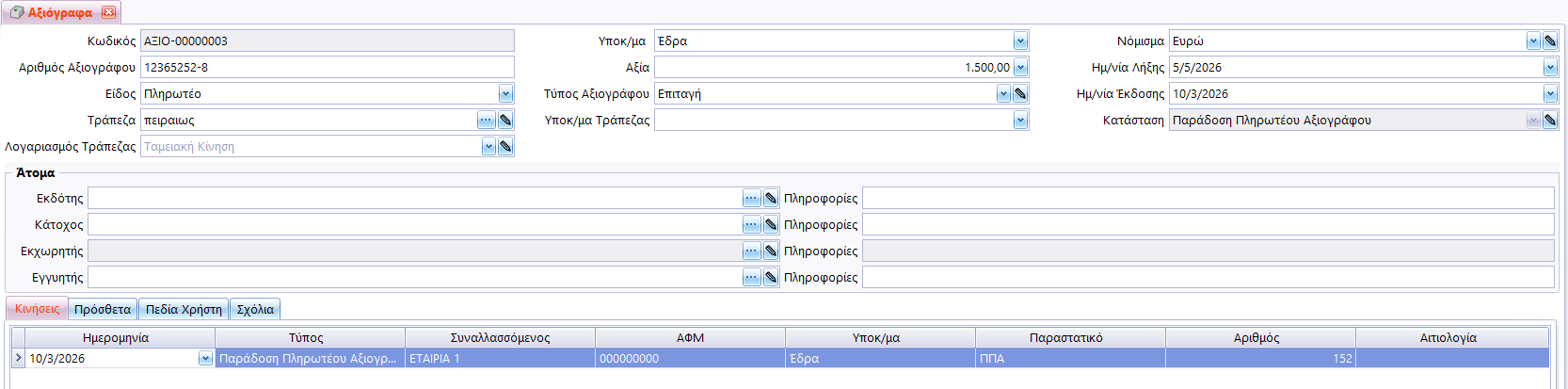Viewport: 1568px width, 389px height.
Task: Click the edit pencil icon next to Τράπεζα
Action: click(505, 121)
